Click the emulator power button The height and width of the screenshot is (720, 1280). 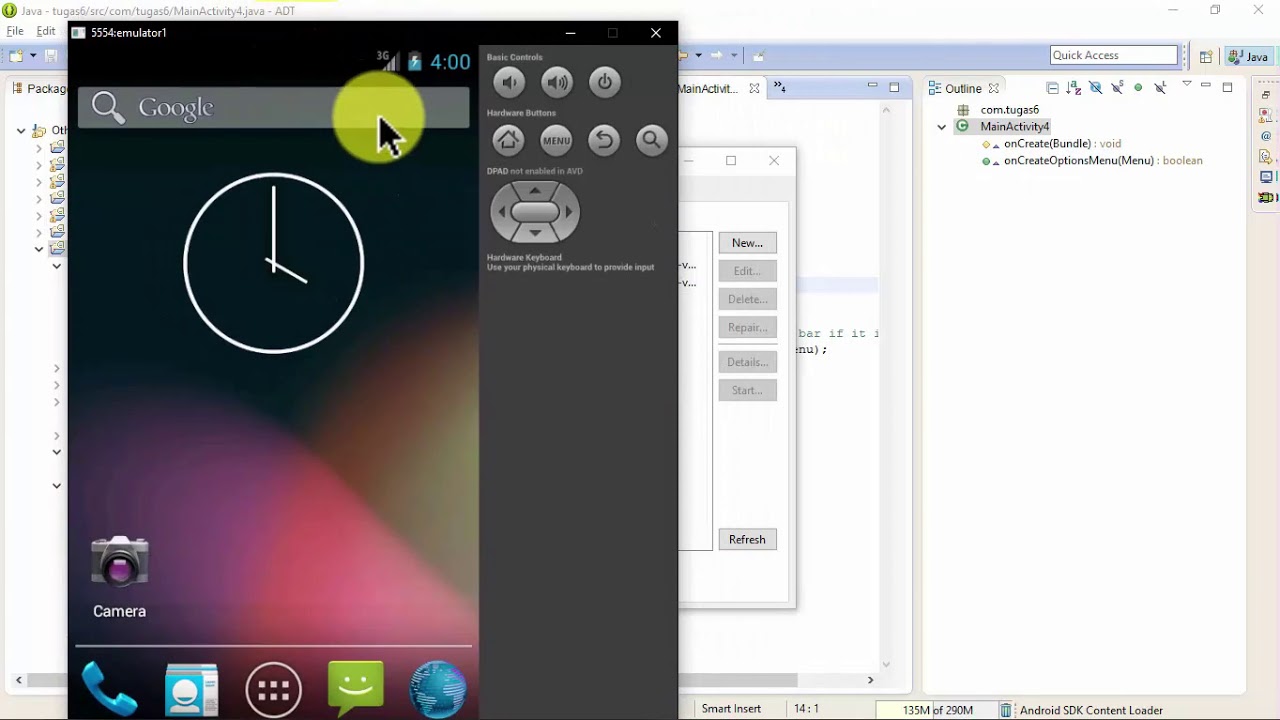604,82
